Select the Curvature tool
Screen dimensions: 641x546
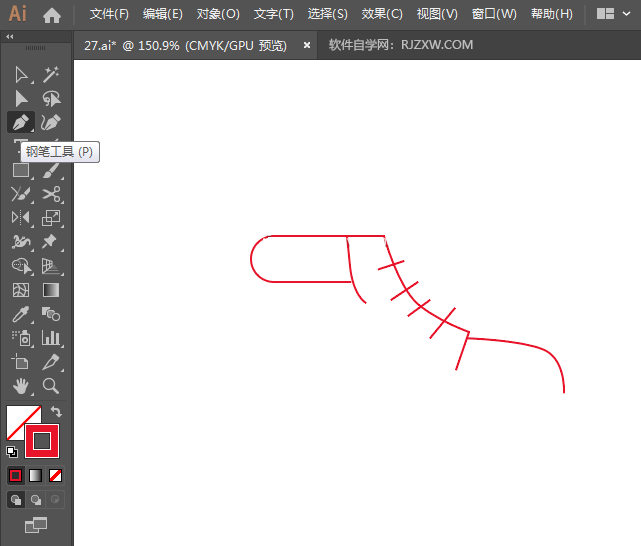pos(51,122)
